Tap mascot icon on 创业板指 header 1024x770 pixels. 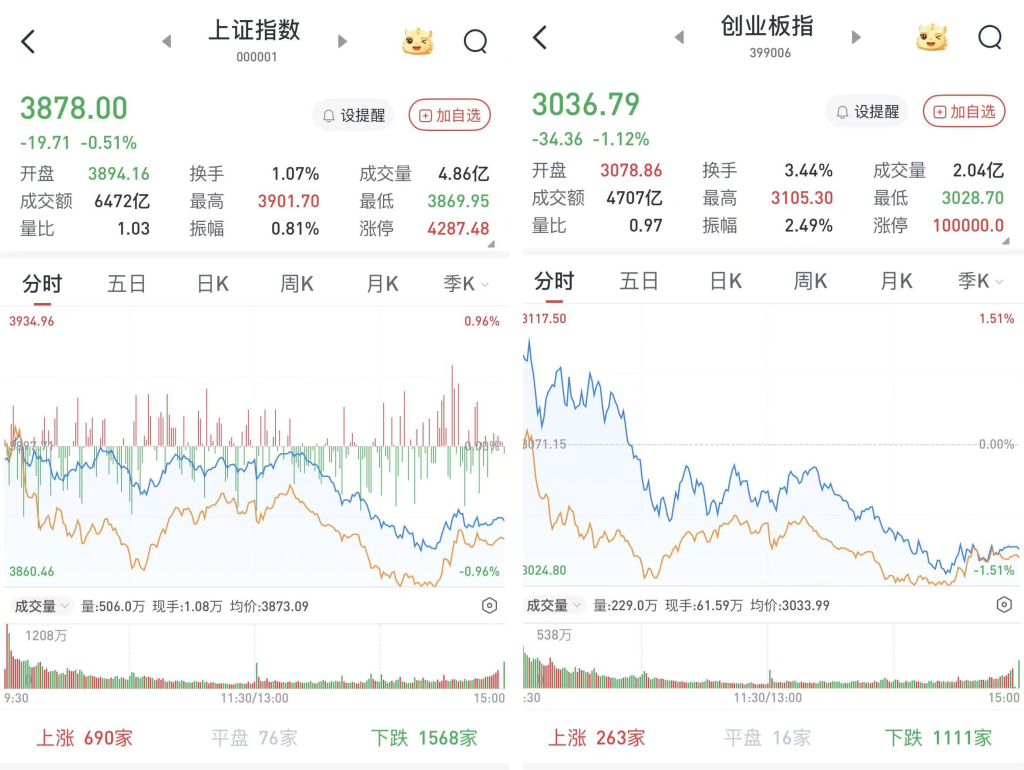[931, 38]
